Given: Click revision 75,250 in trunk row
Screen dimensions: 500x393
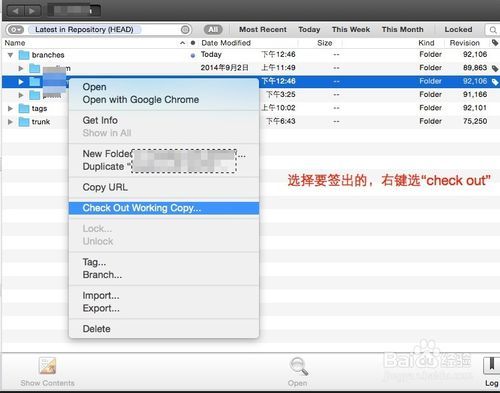Looking at the screenshot, I should pyautogui.click(x=475, y=121).
